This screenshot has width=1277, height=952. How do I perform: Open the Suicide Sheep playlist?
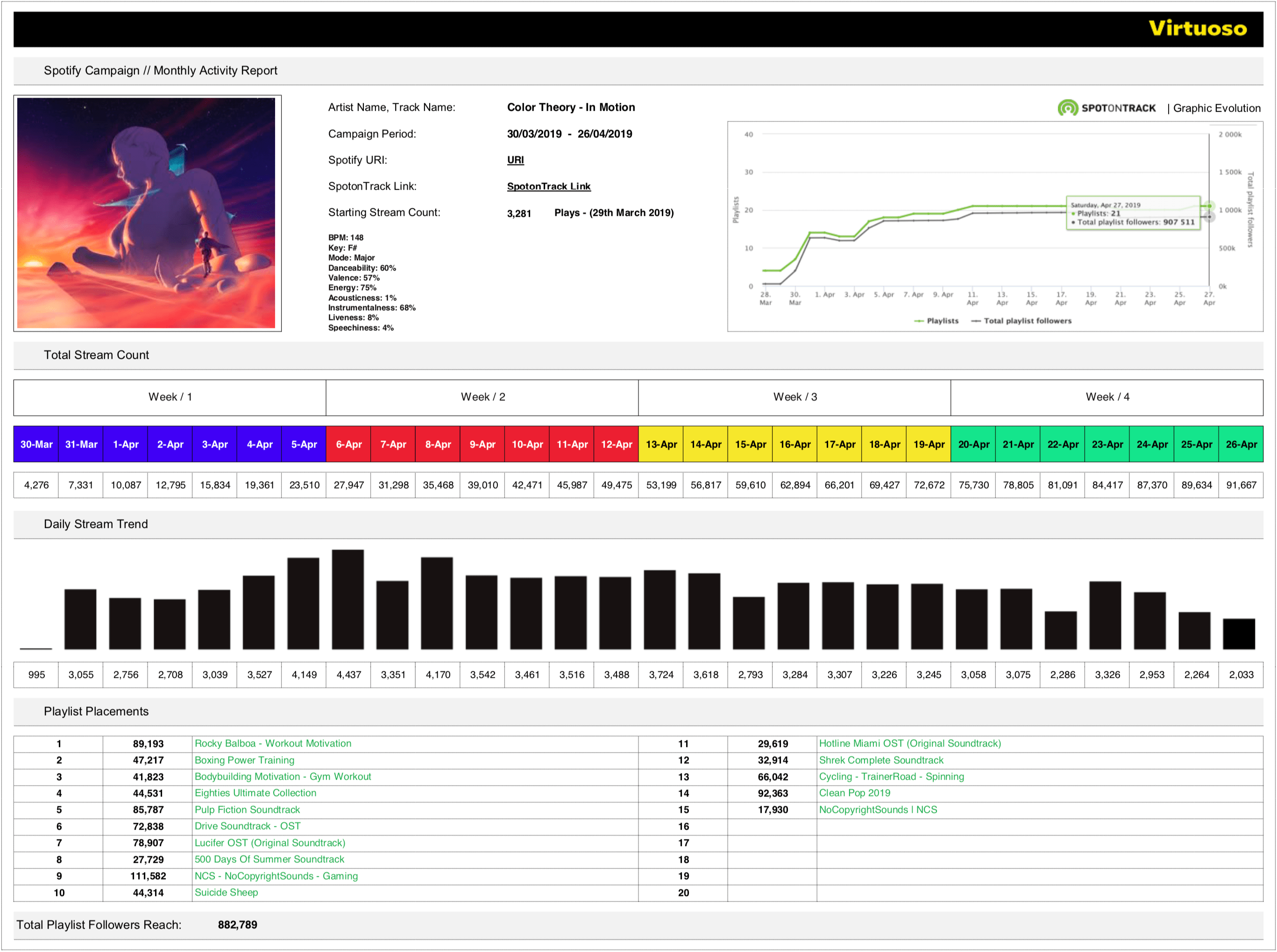[x=226, y=892]
